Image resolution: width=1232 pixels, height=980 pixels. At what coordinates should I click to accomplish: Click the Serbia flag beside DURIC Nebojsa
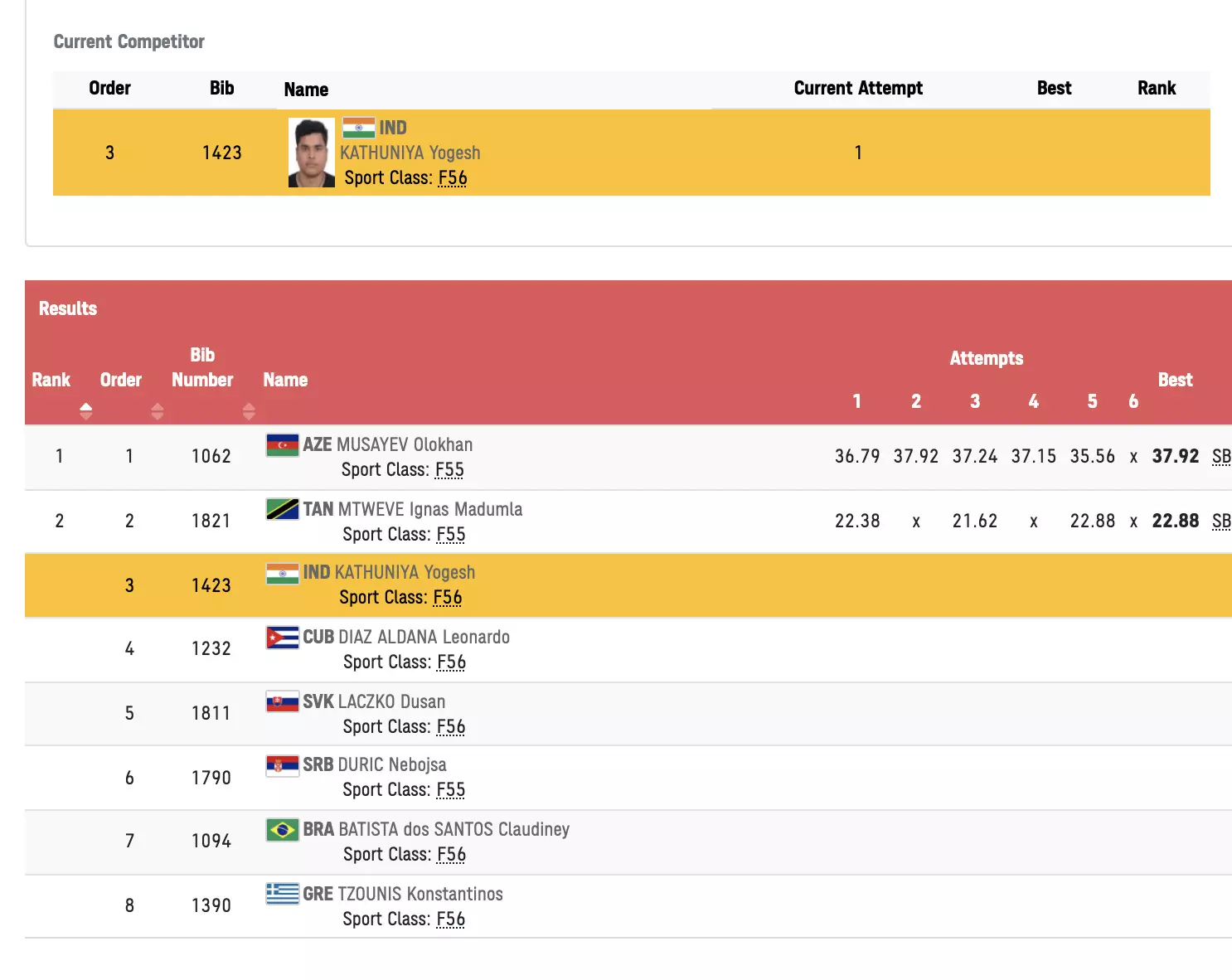pos(282,765)
